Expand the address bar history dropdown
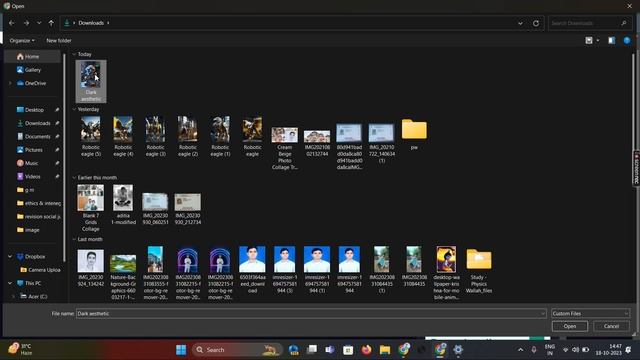This screenshot has width=640, height=360. 520,23
